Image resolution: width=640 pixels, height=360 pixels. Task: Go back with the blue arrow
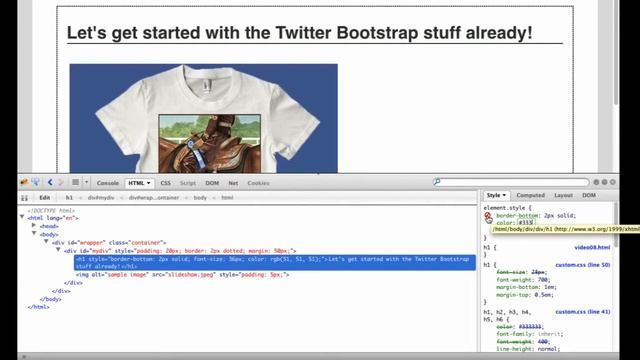[x=50, y=182]
